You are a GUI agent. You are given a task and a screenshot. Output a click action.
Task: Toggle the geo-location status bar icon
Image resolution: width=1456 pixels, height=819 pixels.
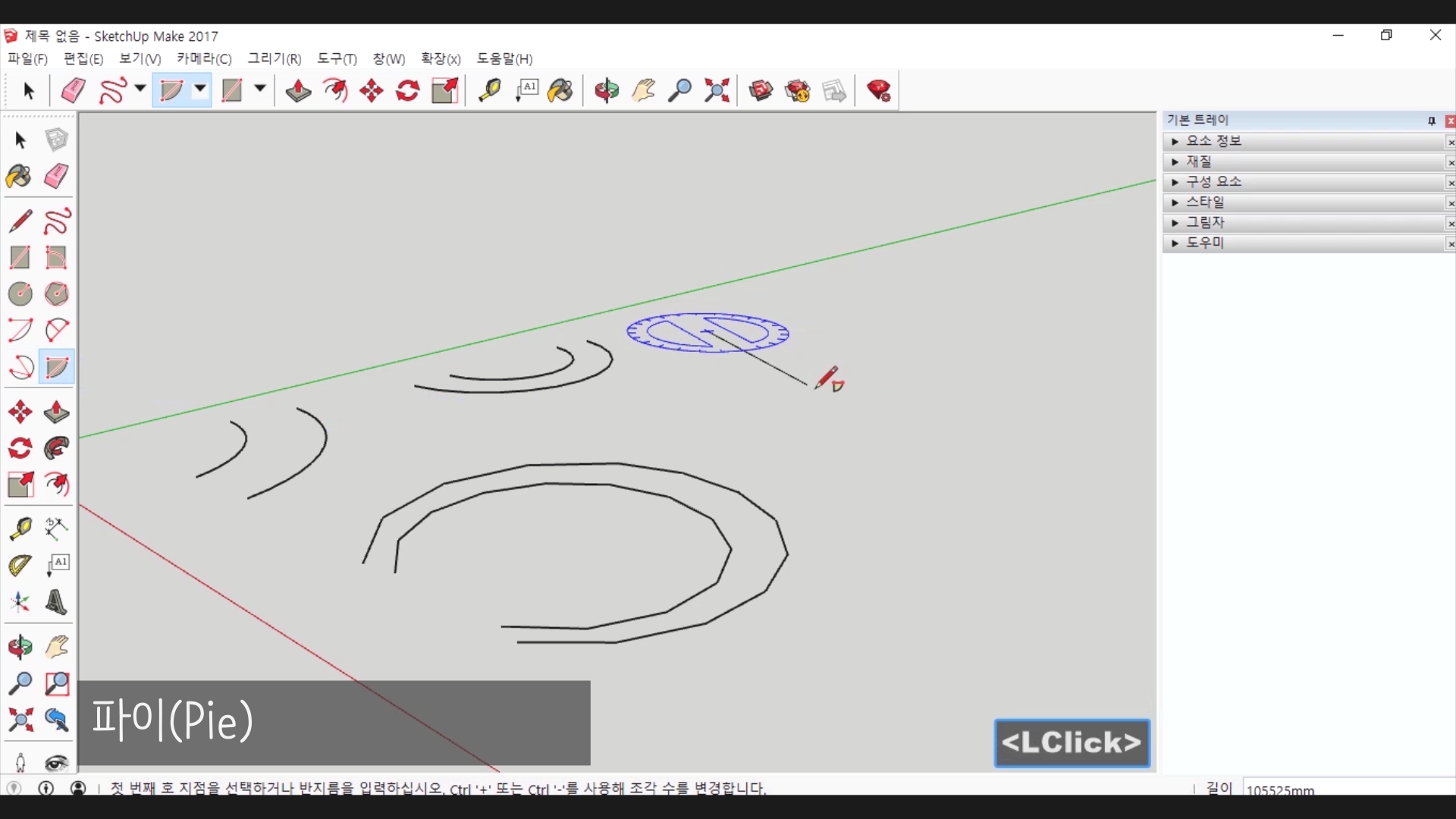coord(14,788)
